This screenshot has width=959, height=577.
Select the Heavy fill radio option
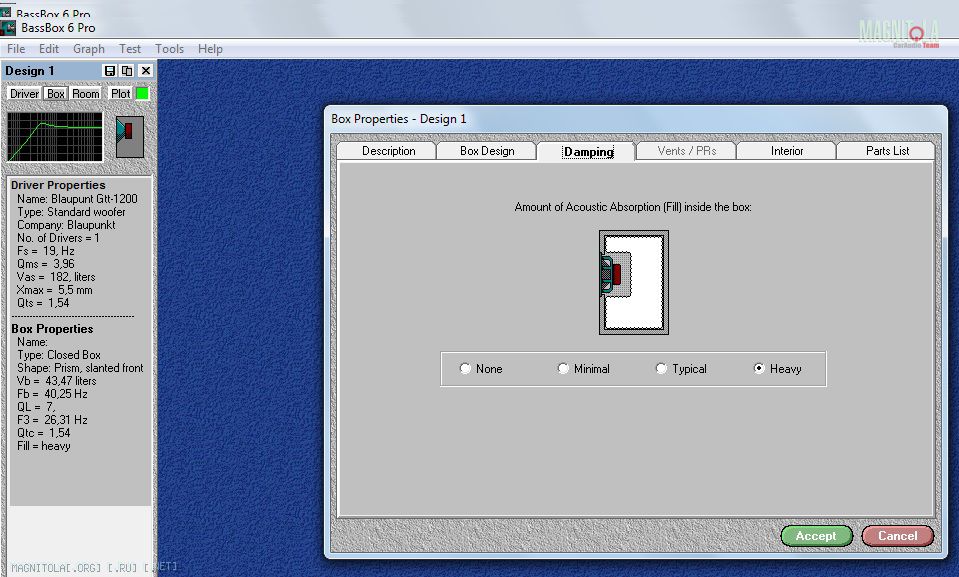(777, 369)
